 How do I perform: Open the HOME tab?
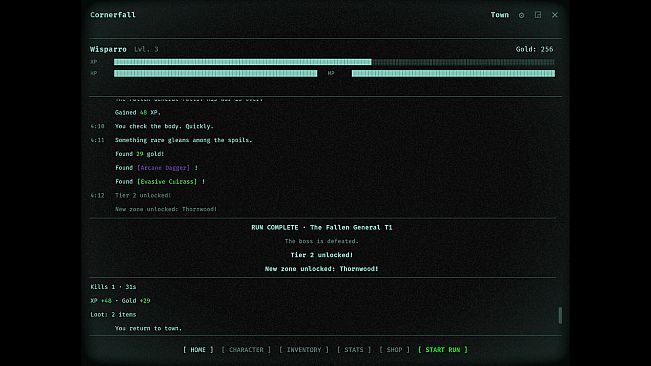tap(198, 350)
